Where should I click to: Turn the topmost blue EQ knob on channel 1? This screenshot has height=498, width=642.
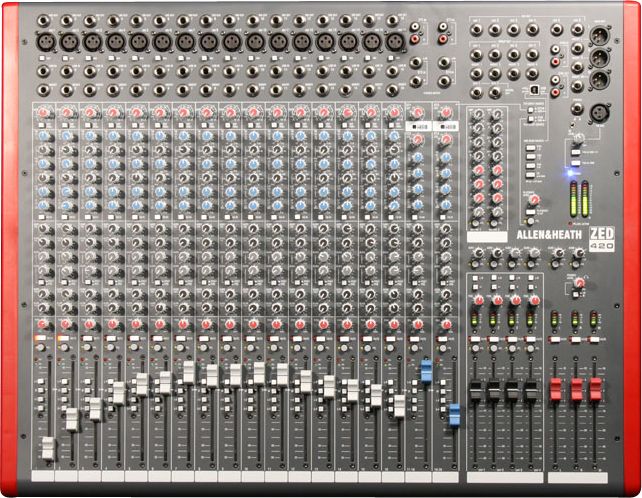(x=43, y=136)
